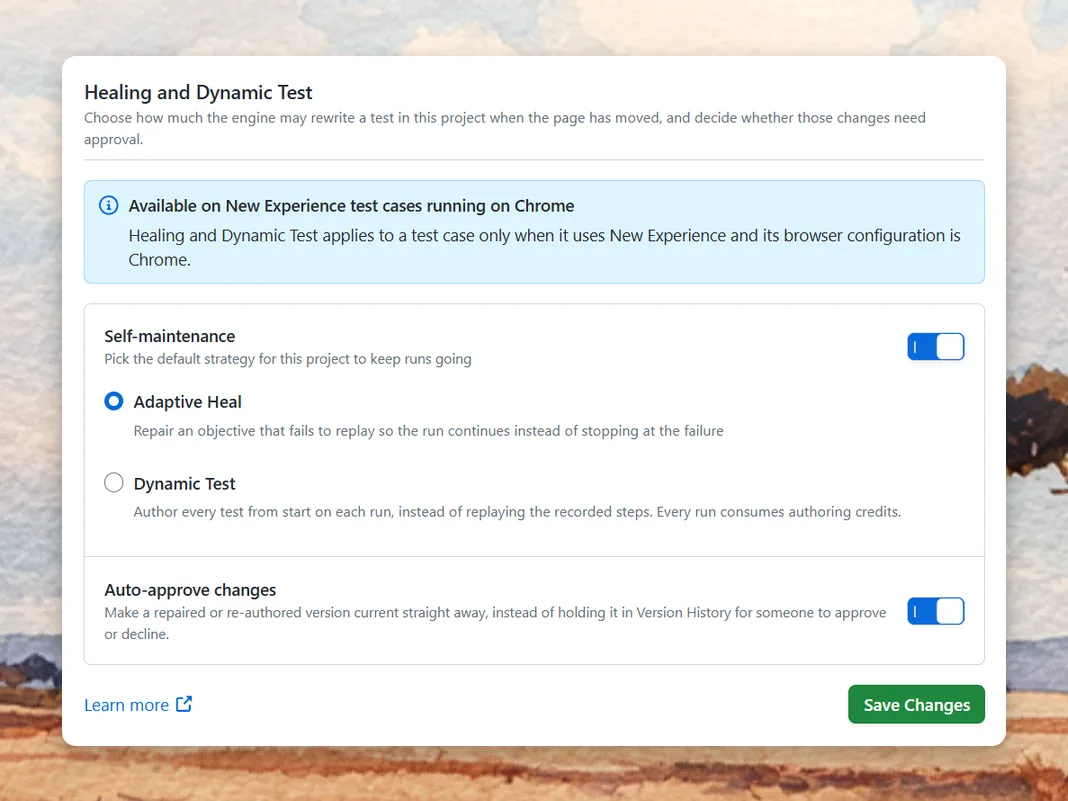Click the 'Auto-approve changes' section title

point(190,590)
